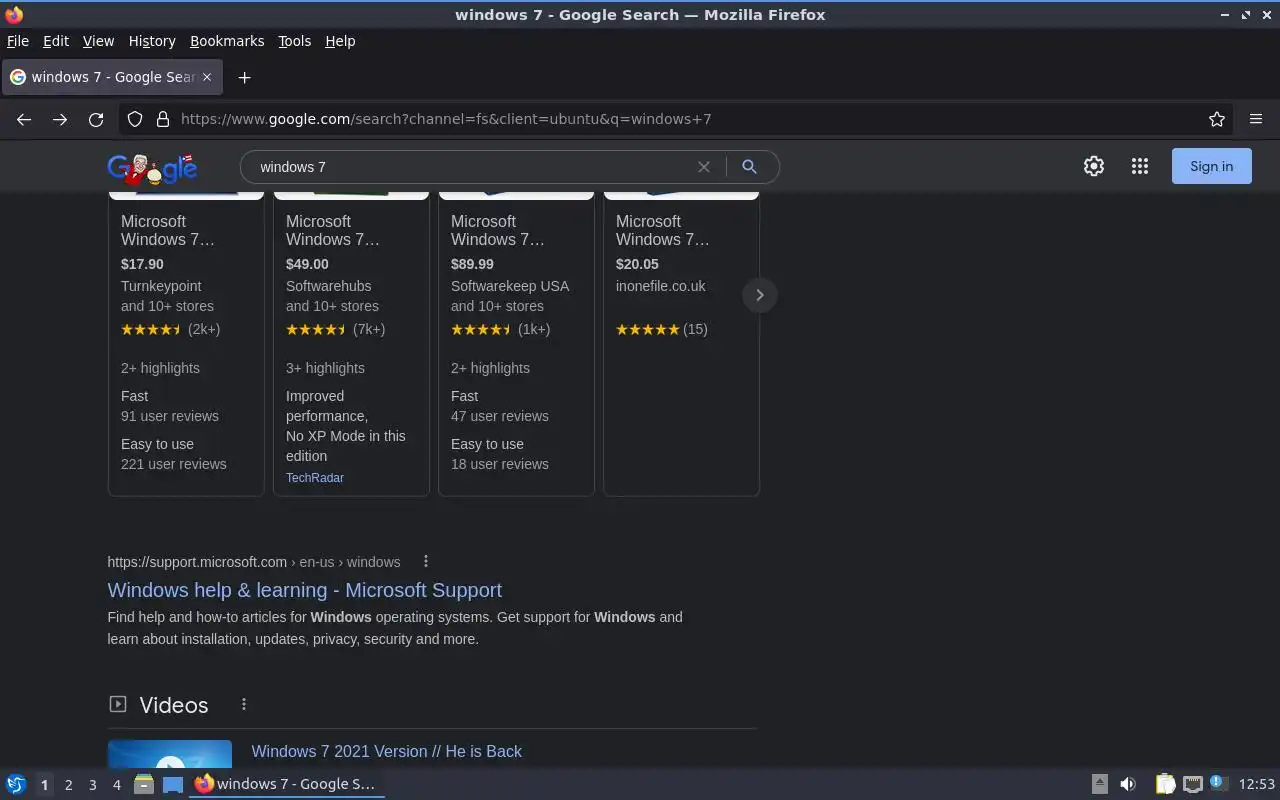Open the File menu
The image size is (1280, 800).
click(x=18, y=41)
